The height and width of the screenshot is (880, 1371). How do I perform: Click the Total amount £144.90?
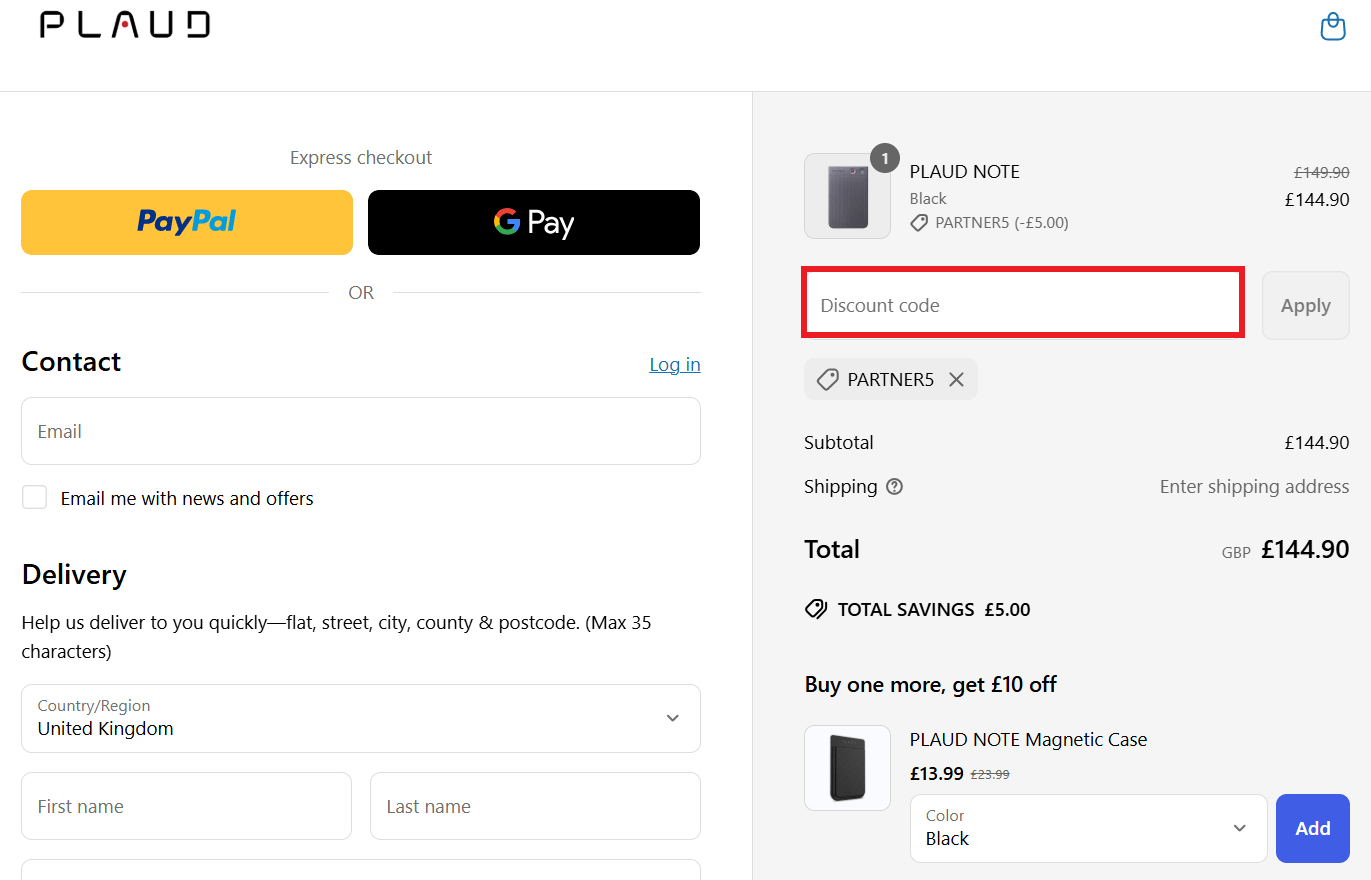[1305, 549]
